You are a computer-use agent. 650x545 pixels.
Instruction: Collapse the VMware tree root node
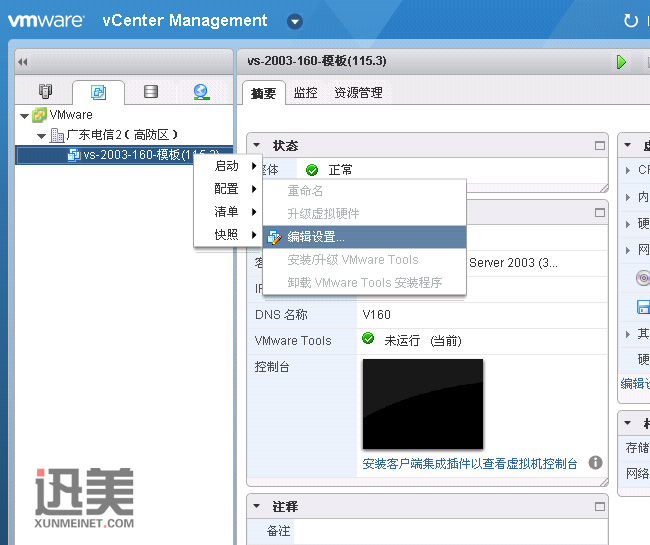(x=24, y=116)
